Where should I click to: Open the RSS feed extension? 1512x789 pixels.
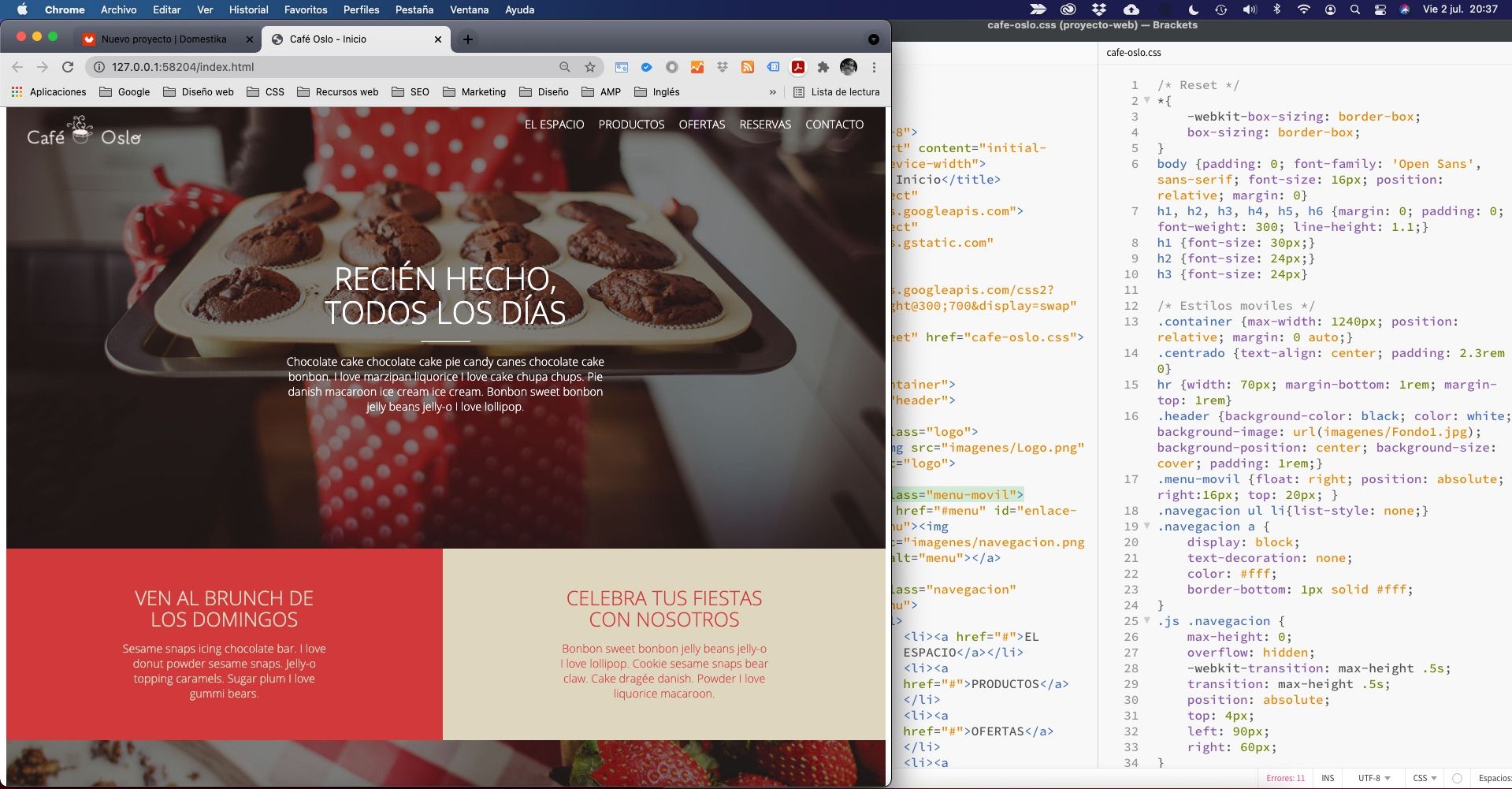(748, 67)
